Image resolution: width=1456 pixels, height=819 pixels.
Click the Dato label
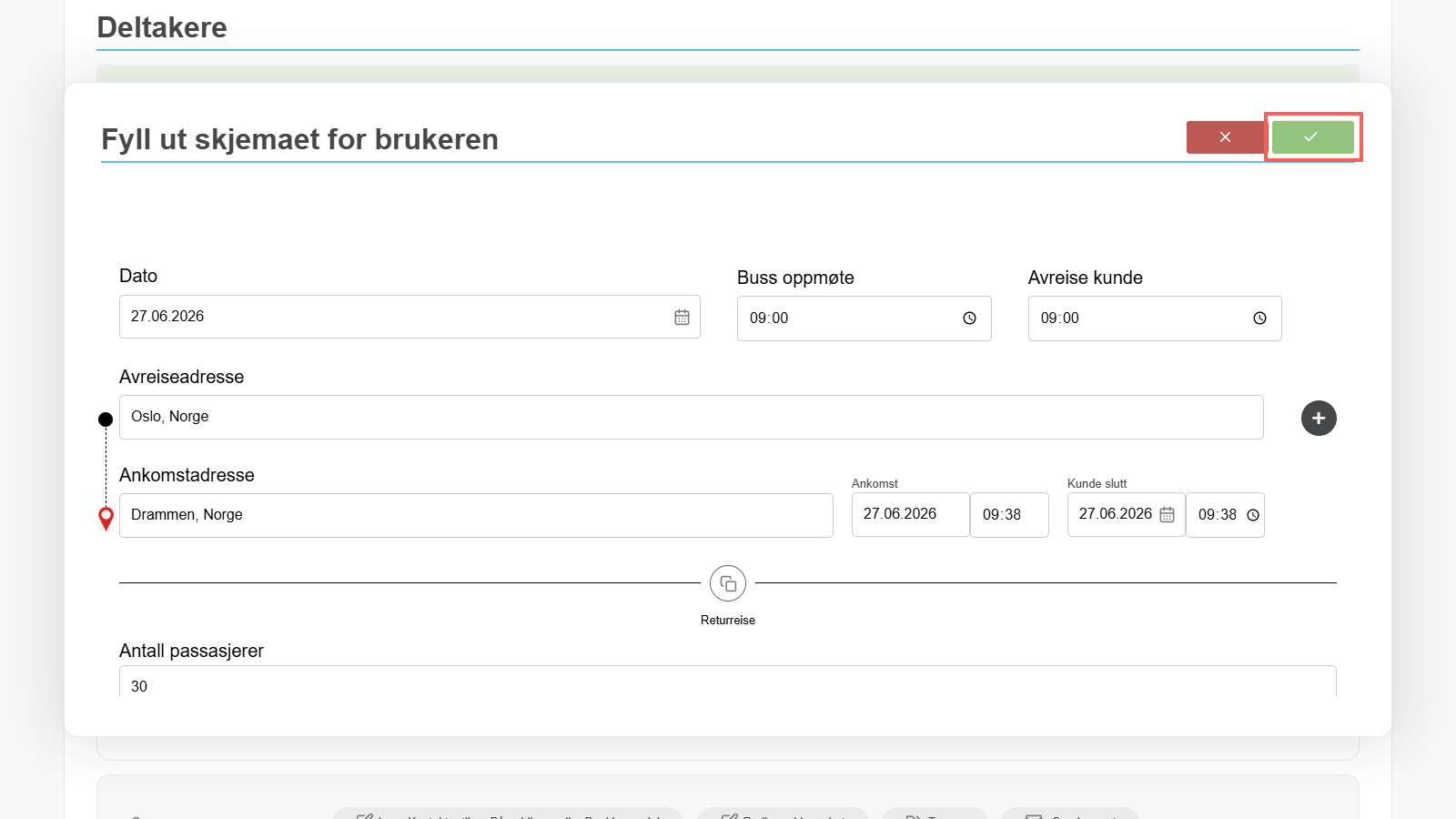(138, 276)
